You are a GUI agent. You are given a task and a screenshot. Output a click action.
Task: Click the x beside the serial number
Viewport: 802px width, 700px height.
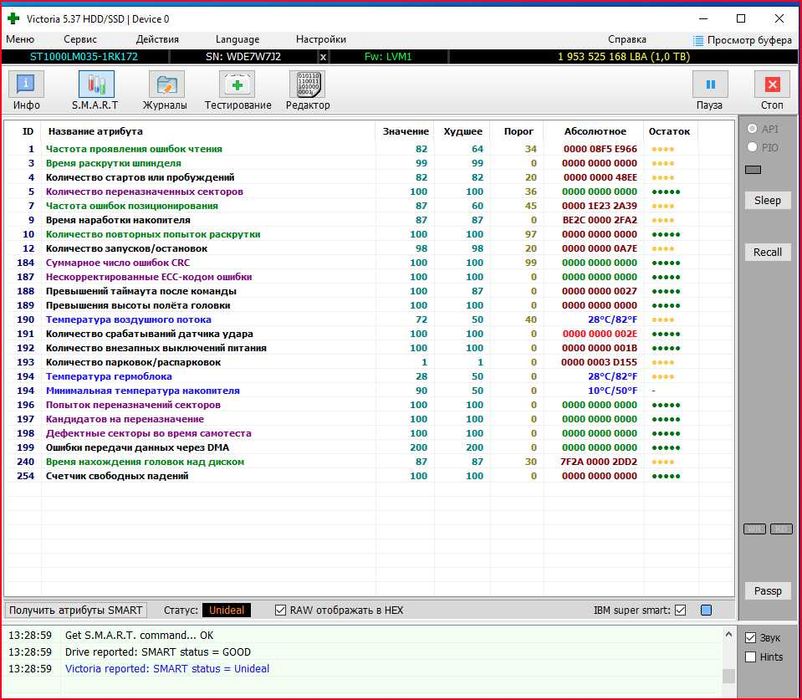pyautogui.click(x=323, y=57)
